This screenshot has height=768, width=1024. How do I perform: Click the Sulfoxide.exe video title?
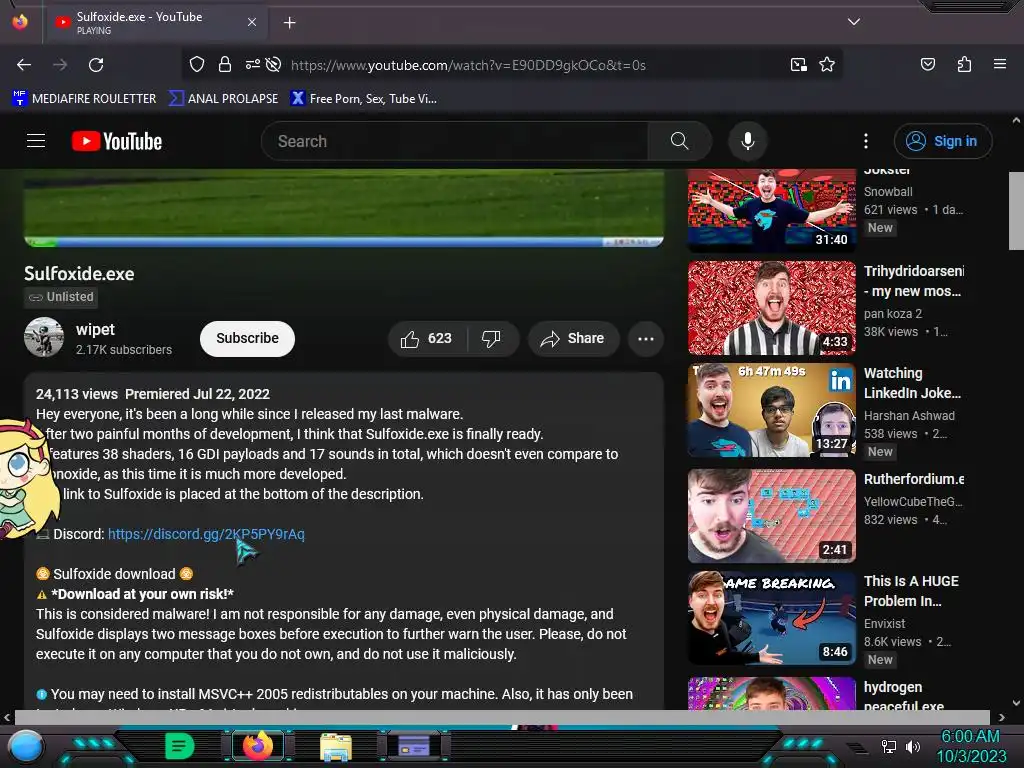(x=79, y=274)
